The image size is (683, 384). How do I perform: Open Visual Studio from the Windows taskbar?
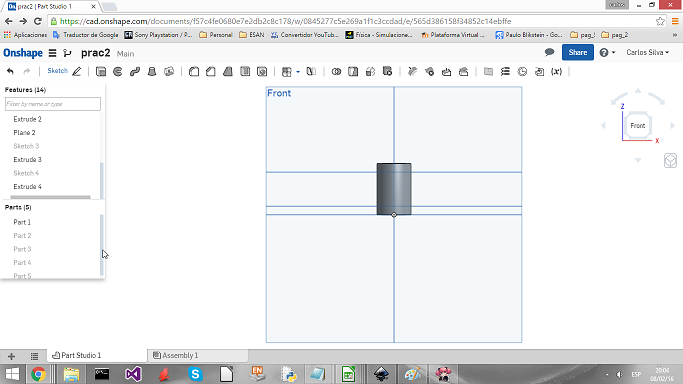pos(133,374)
